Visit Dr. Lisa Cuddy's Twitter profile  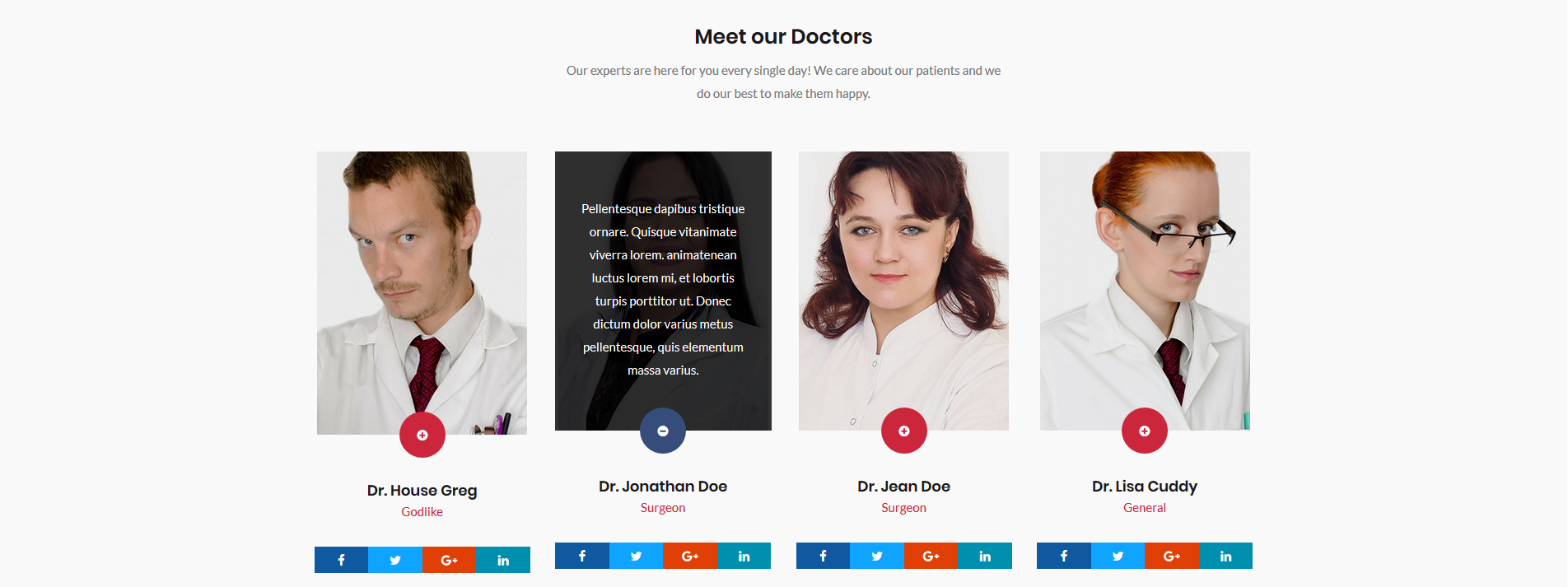[x=1118, y=556]
